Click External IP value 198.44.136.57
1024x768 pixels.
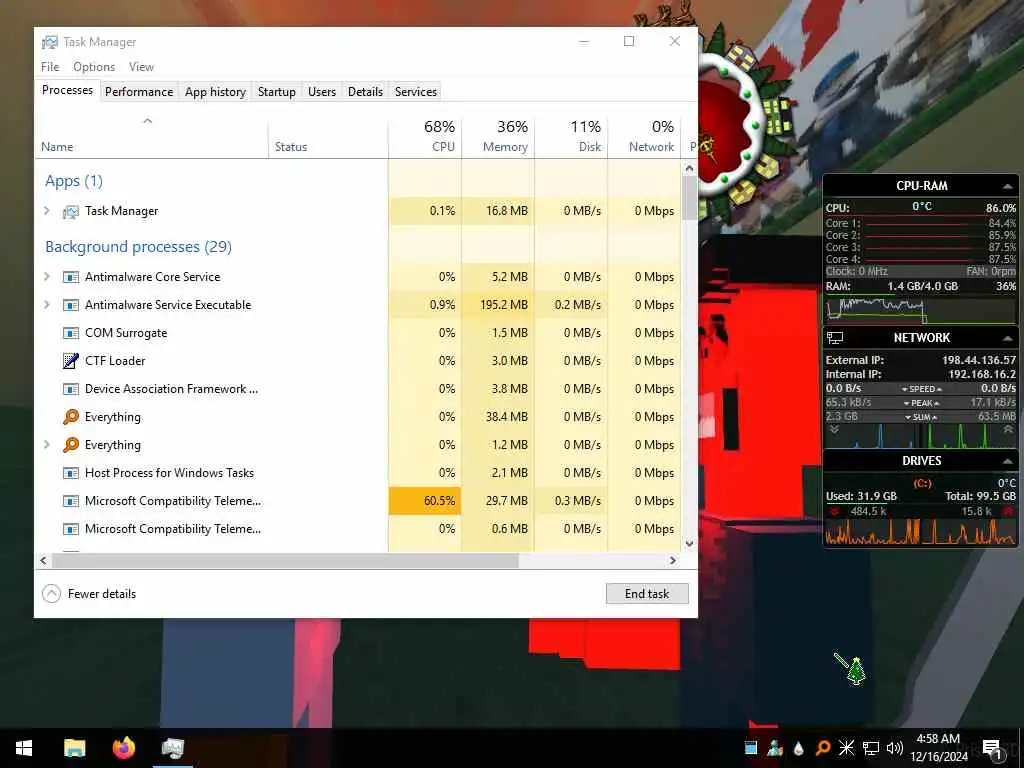[x=979, y=360]
